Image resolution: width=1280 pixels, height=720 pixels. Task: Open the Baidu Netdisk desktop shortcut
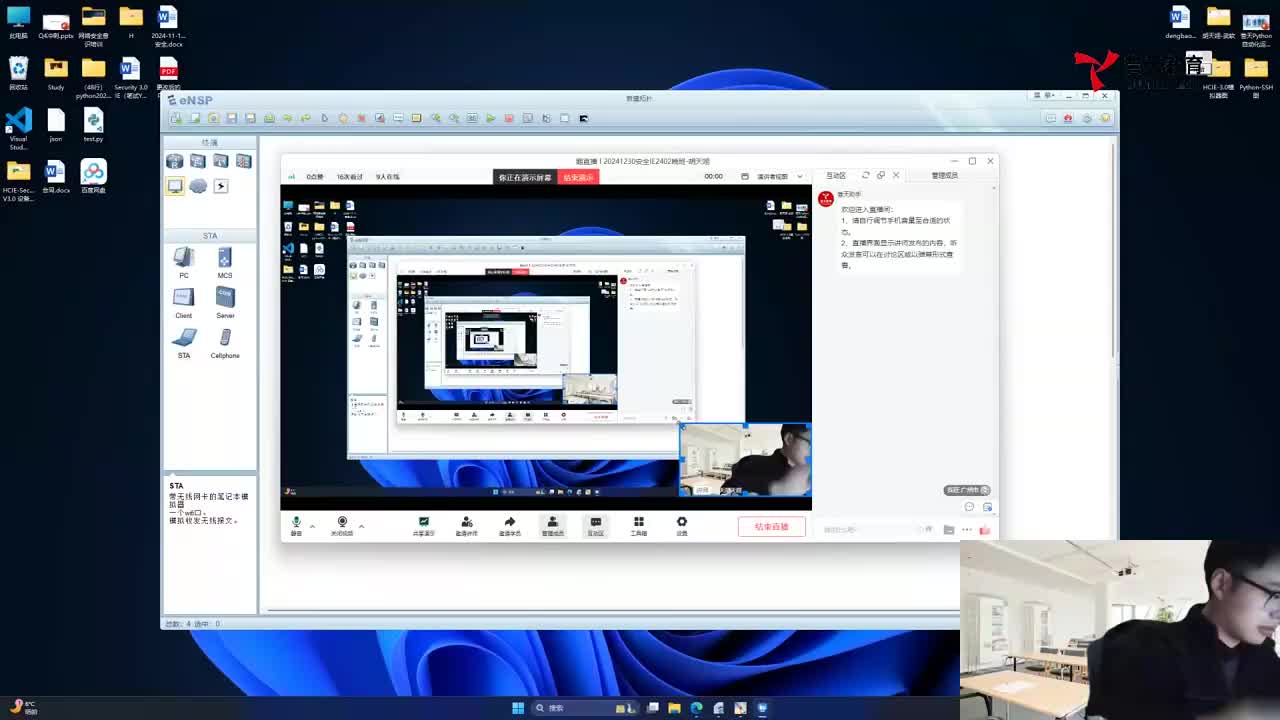93,176
